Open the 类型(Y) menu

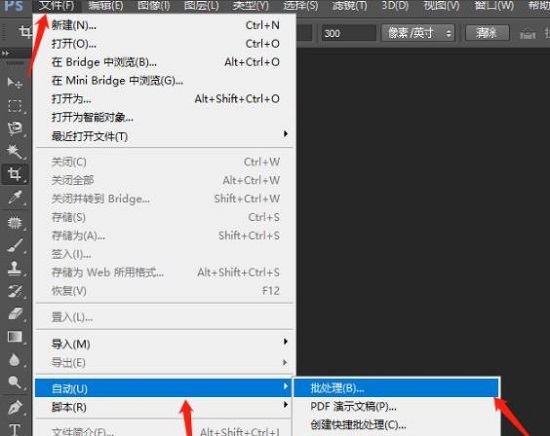click(x=250, y=6)
